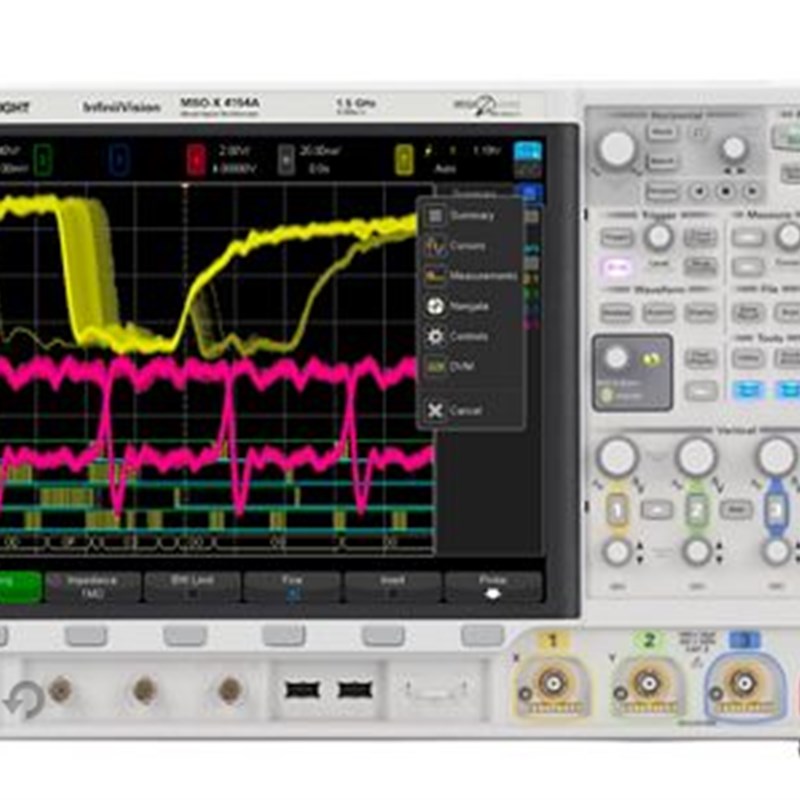Select the blue channel 3 indicator on screen
This screenshot has width=800, height=800.
[x=119, y=159]
